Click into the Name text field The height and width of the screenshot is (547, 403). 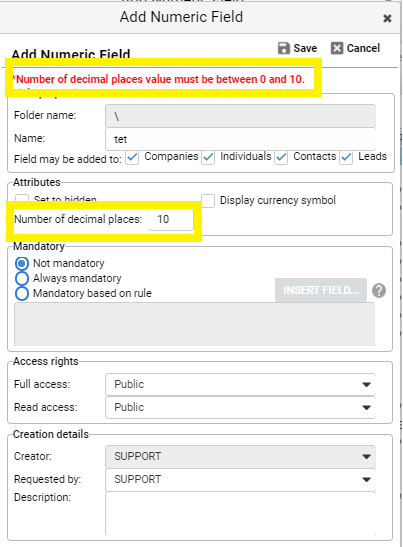point(240,139)
